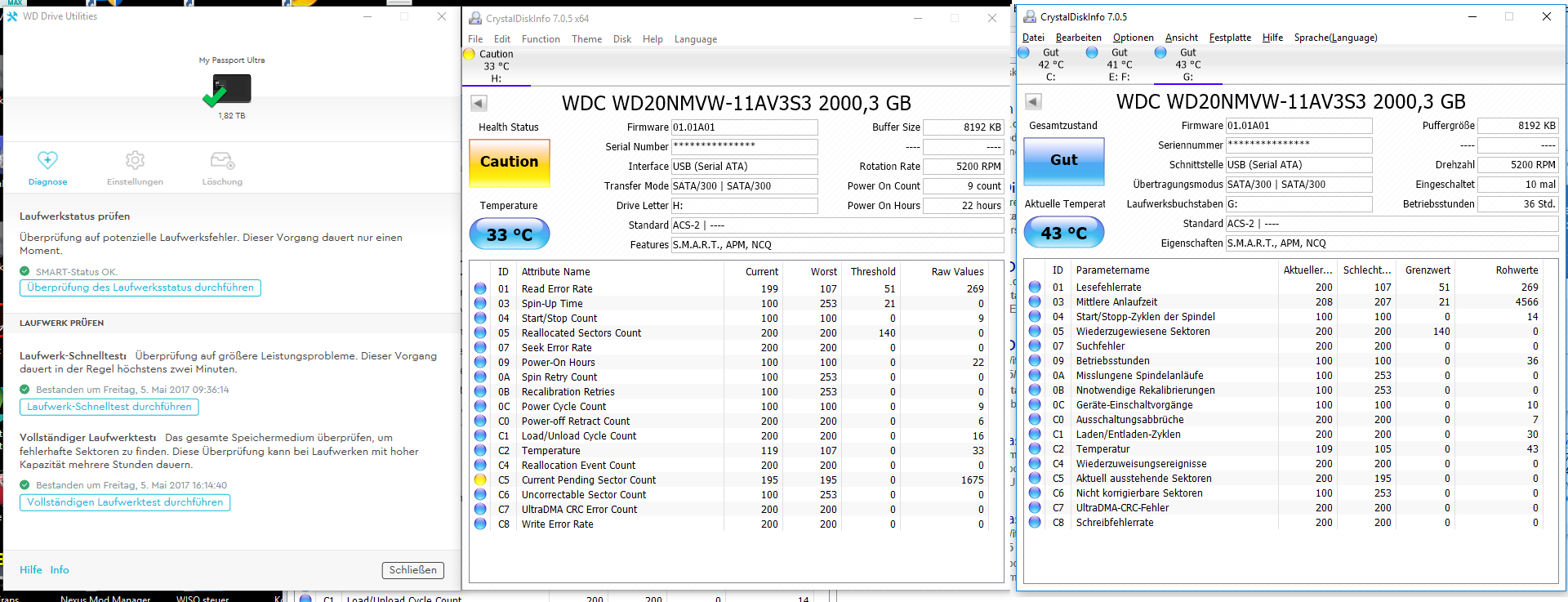Click the yellow orb beside Current Pending Sector Count

point(480,479)
